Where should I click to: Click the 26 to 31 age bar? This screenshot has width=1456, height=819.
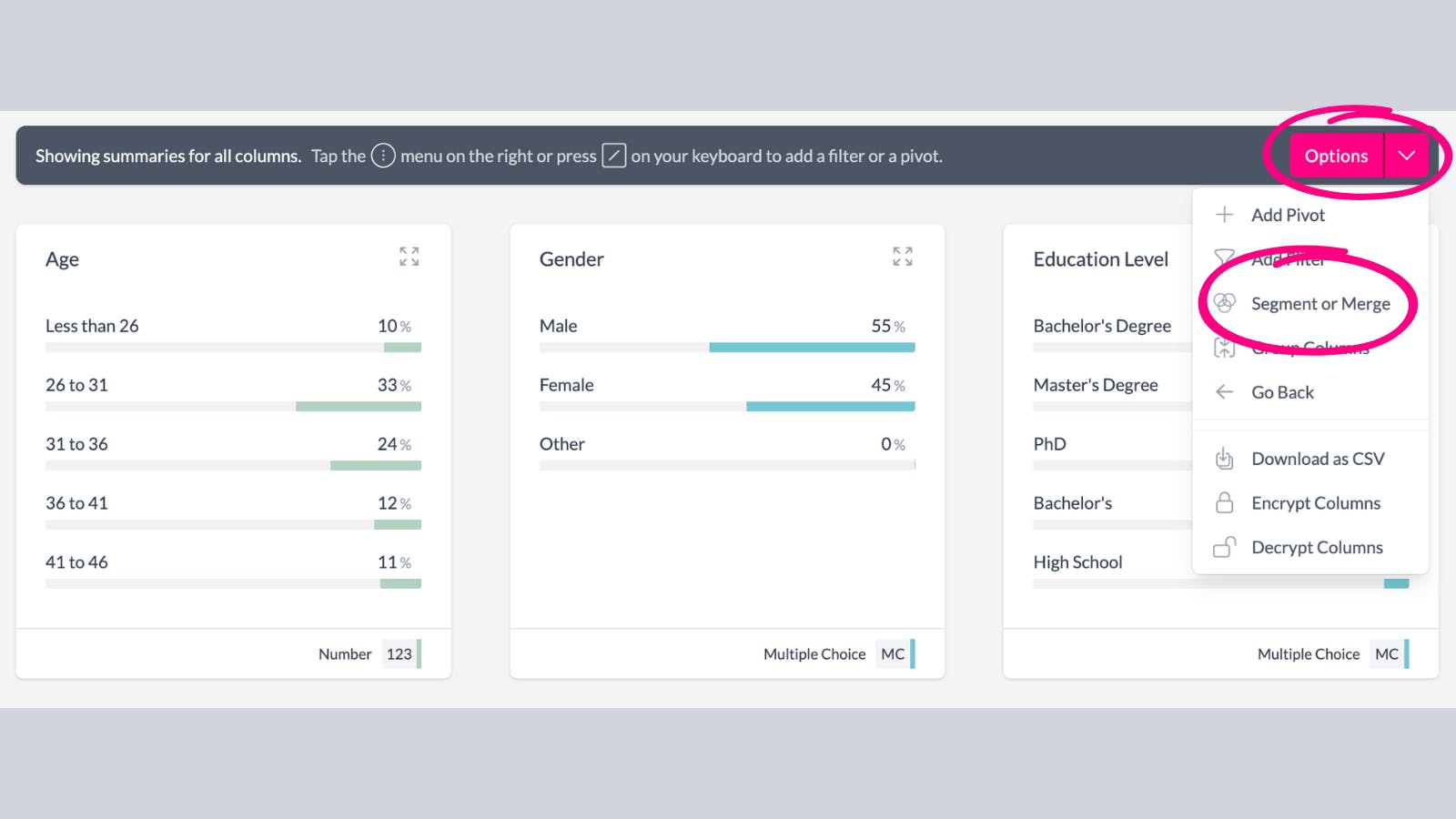[x=358, y=407]
